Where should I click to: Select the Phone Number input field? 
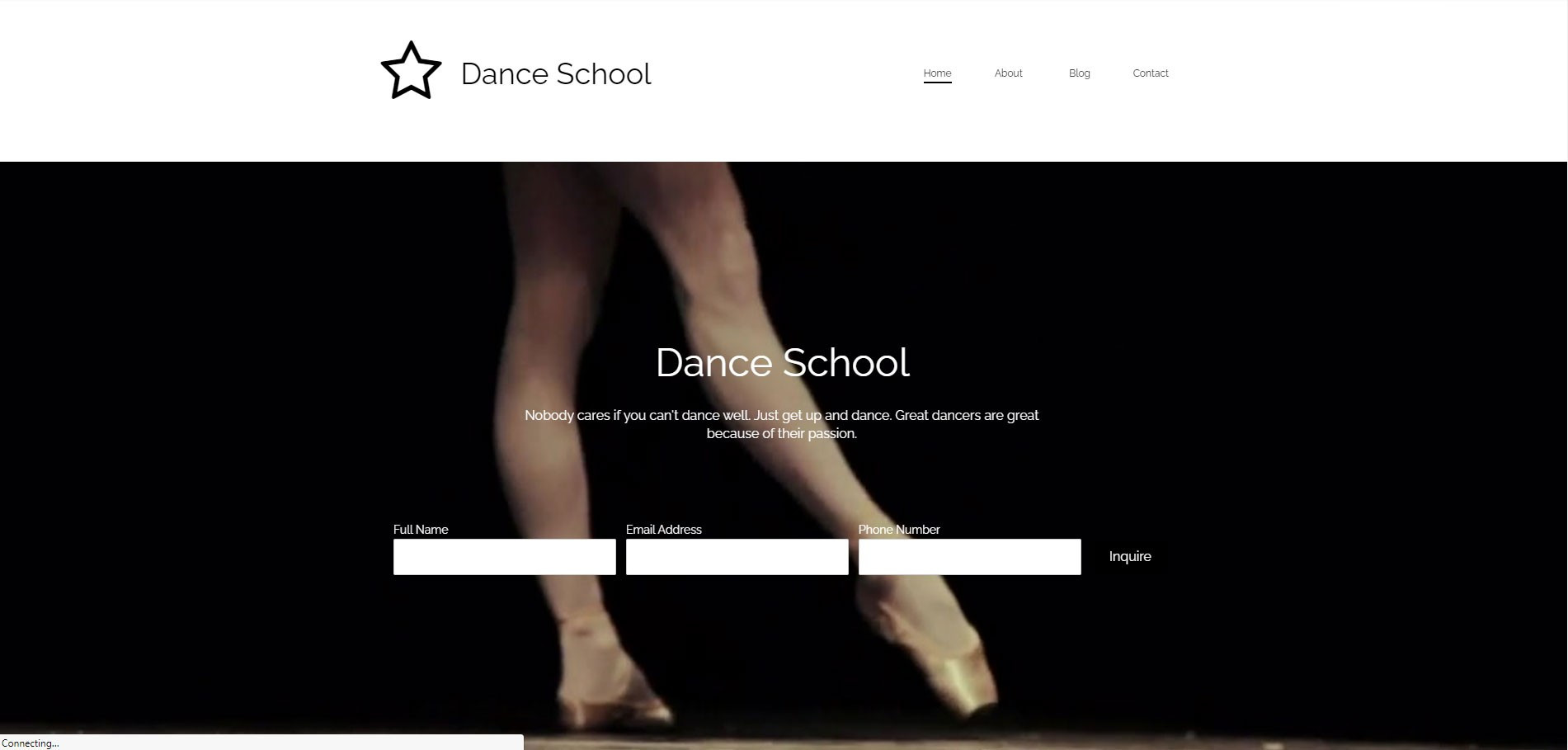[969, 557]
